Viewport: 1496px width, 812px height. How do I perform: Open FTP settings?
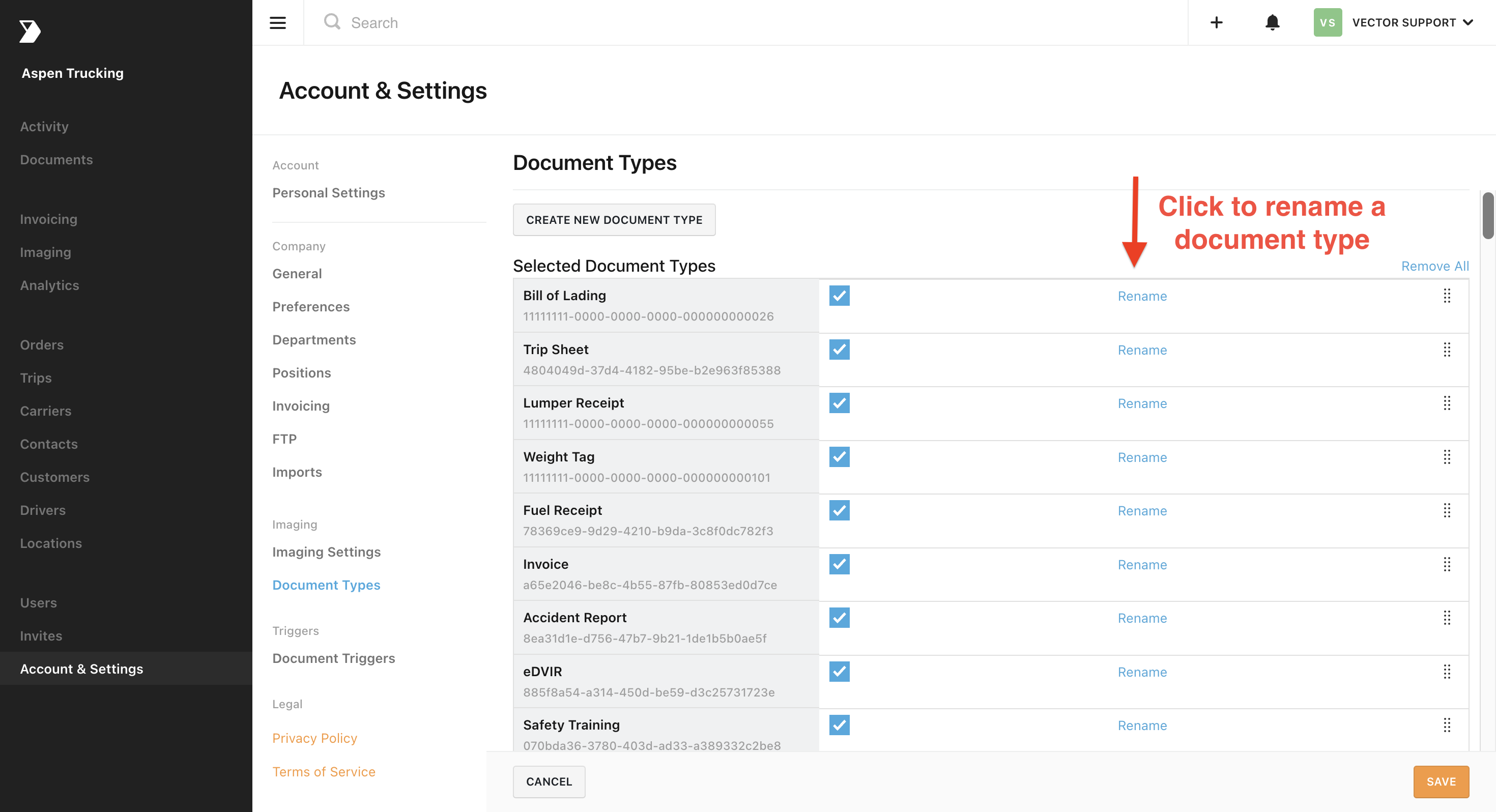(284, 439)
